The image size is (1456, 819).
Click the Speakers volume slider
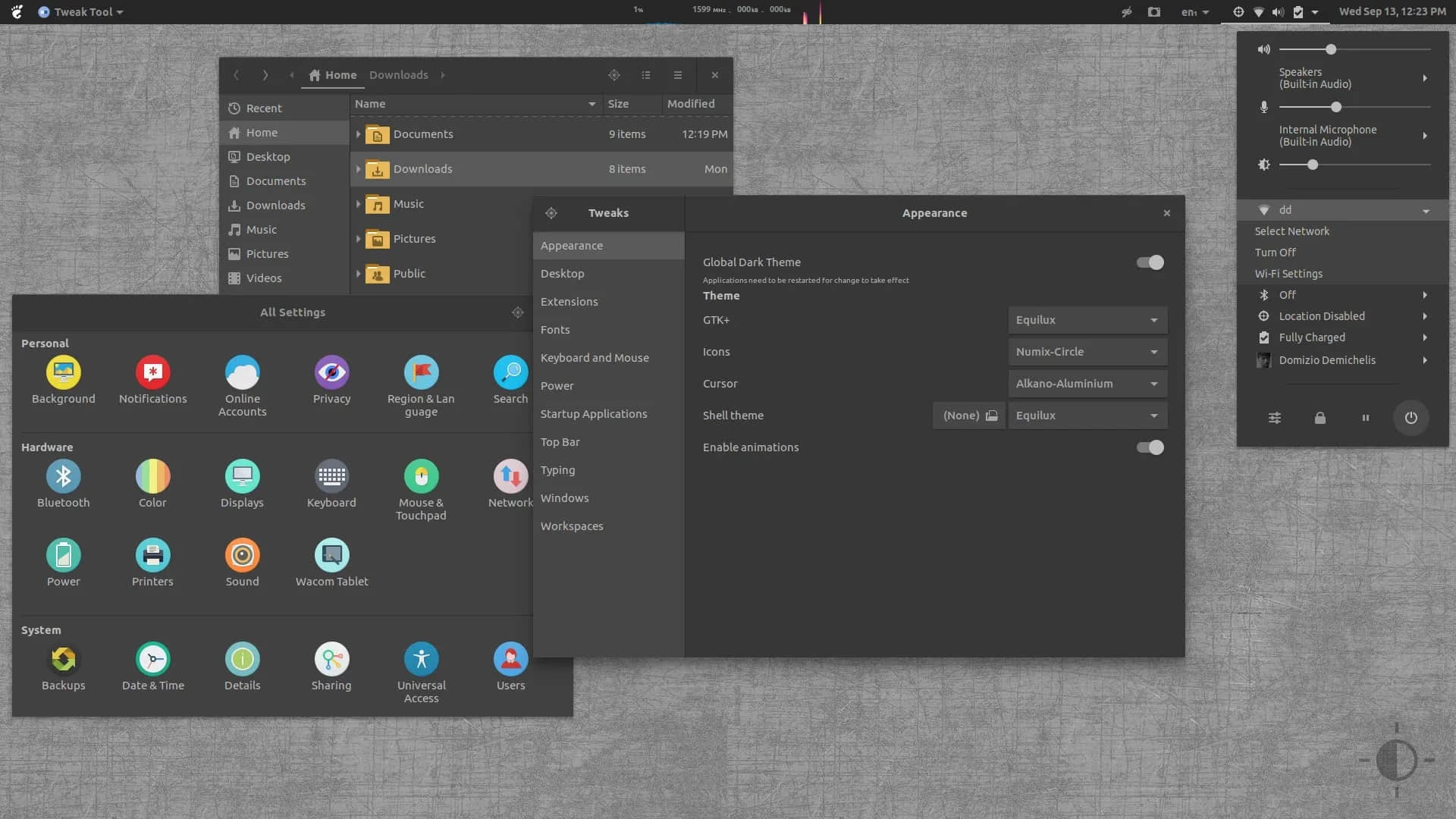[x=1331, y=49]
